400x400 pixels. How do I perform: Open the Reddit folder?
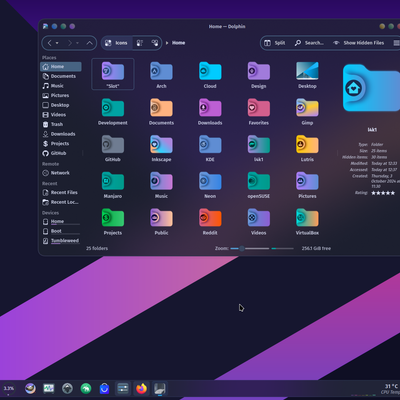[x=210, y=221]
